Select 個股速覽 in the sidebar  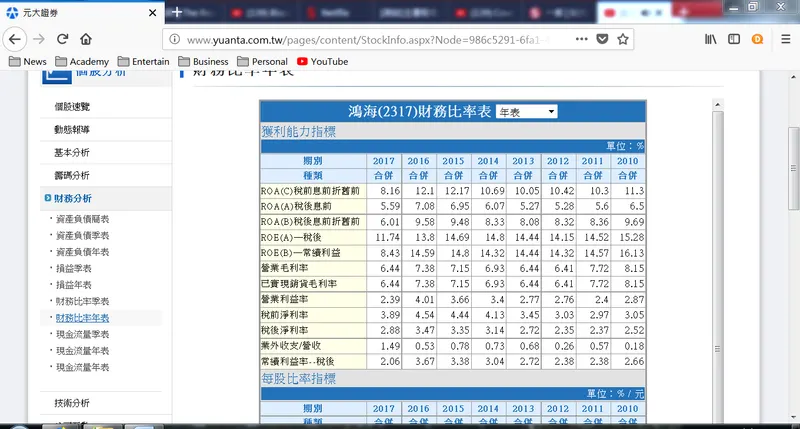[72, 107]
